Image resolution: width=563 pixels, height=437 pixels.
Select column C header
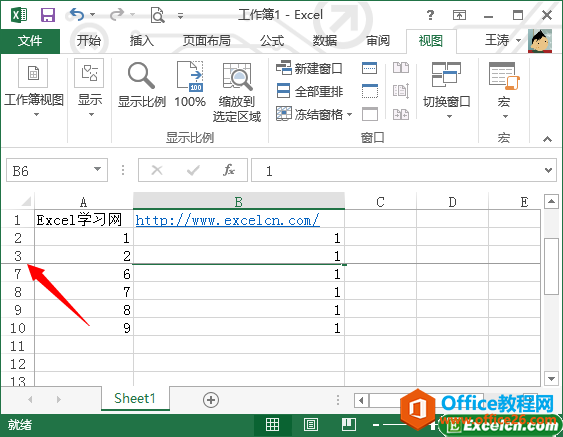(x=381, y=201)
